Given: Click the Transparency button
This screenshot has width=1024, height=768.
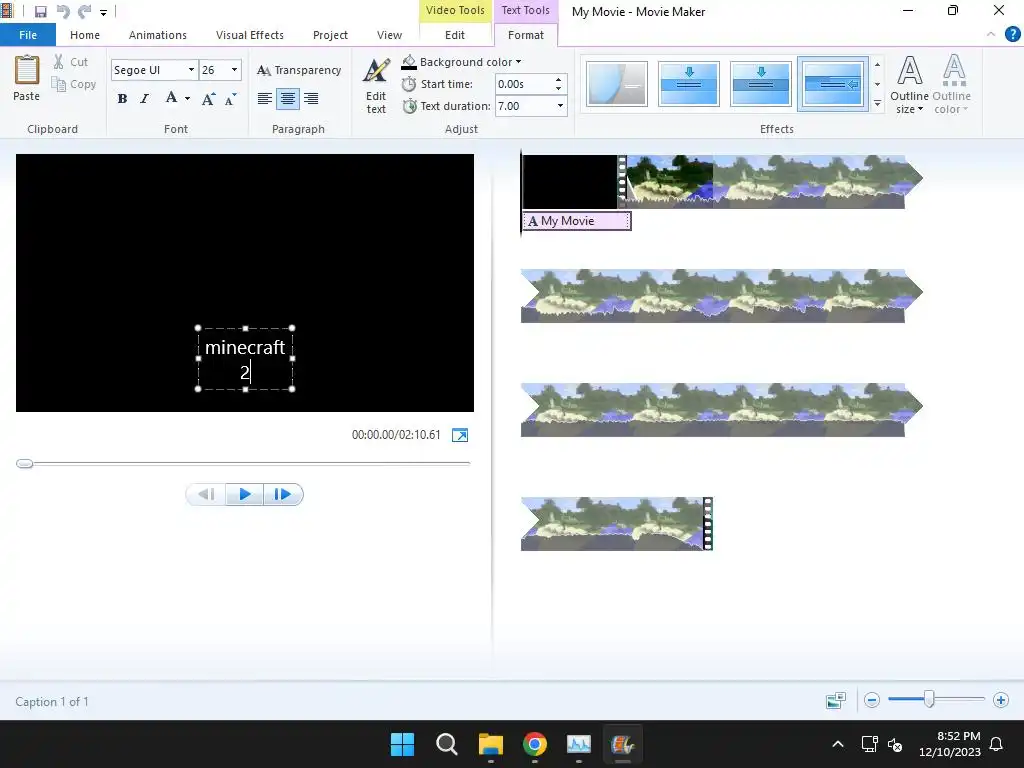Looking at the screenshot, I should pos(298,70).
